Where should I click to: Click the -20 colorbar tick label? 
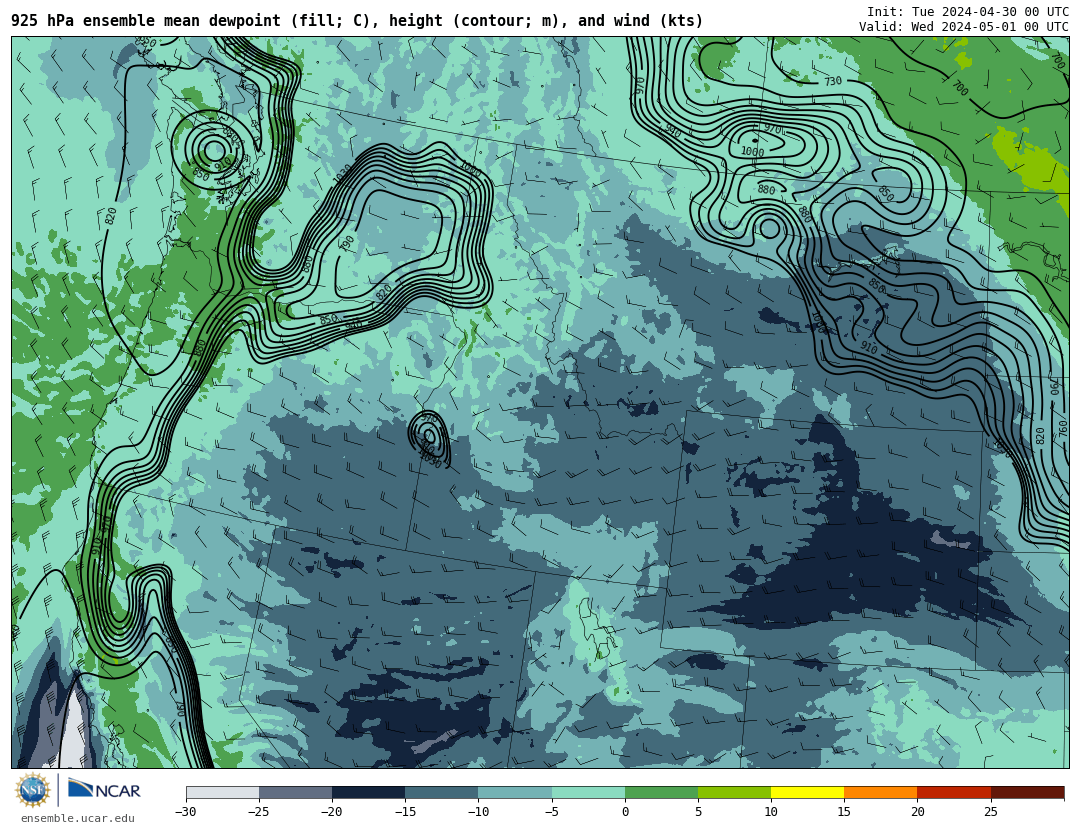331,812
